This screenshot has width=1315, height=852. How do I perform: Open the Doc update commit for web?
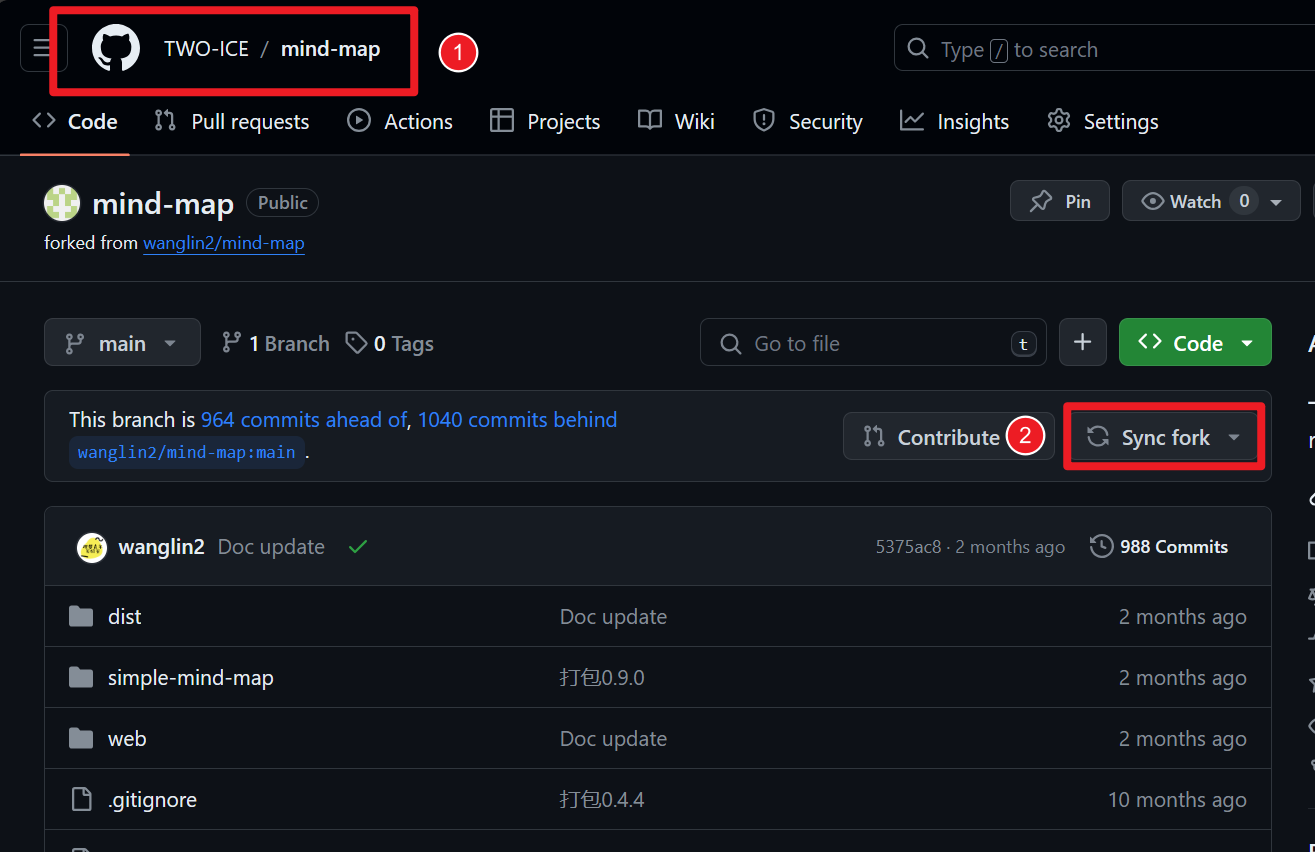[613, 739]
